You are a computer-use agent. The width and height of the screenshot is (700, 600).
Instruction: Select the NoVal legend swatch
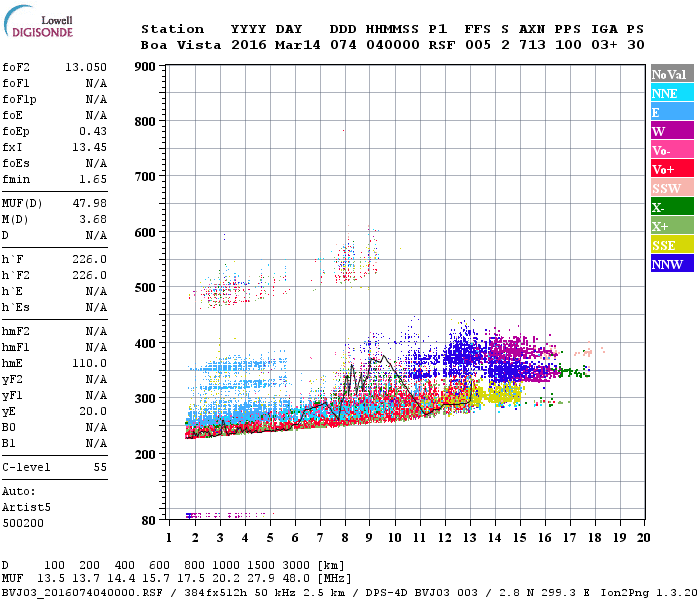coord(672,74)
